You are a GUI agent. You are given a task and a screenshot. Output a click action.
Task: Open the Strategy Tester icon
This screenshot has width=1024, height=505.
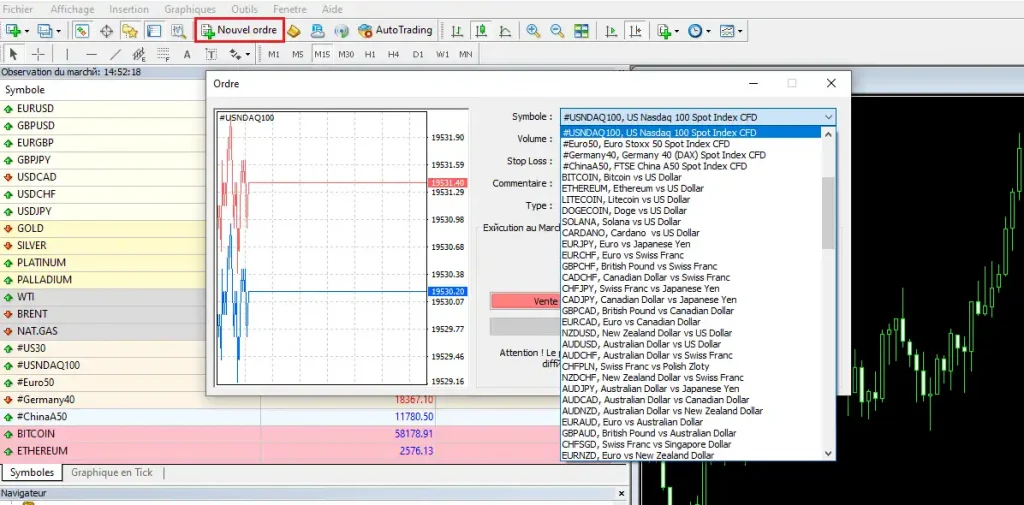tap(178, 31)
